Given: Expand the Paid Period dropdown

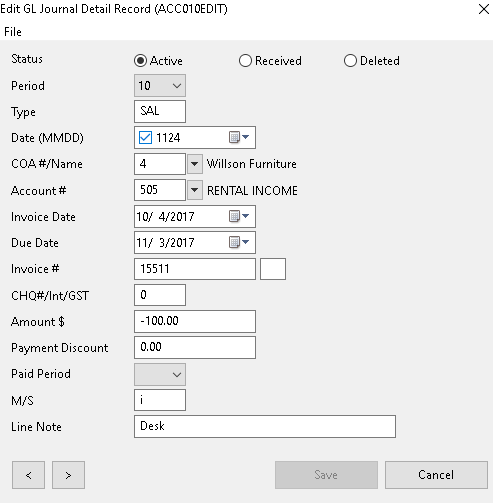Looking at the screenshot, I should click(x=160, y=374).
